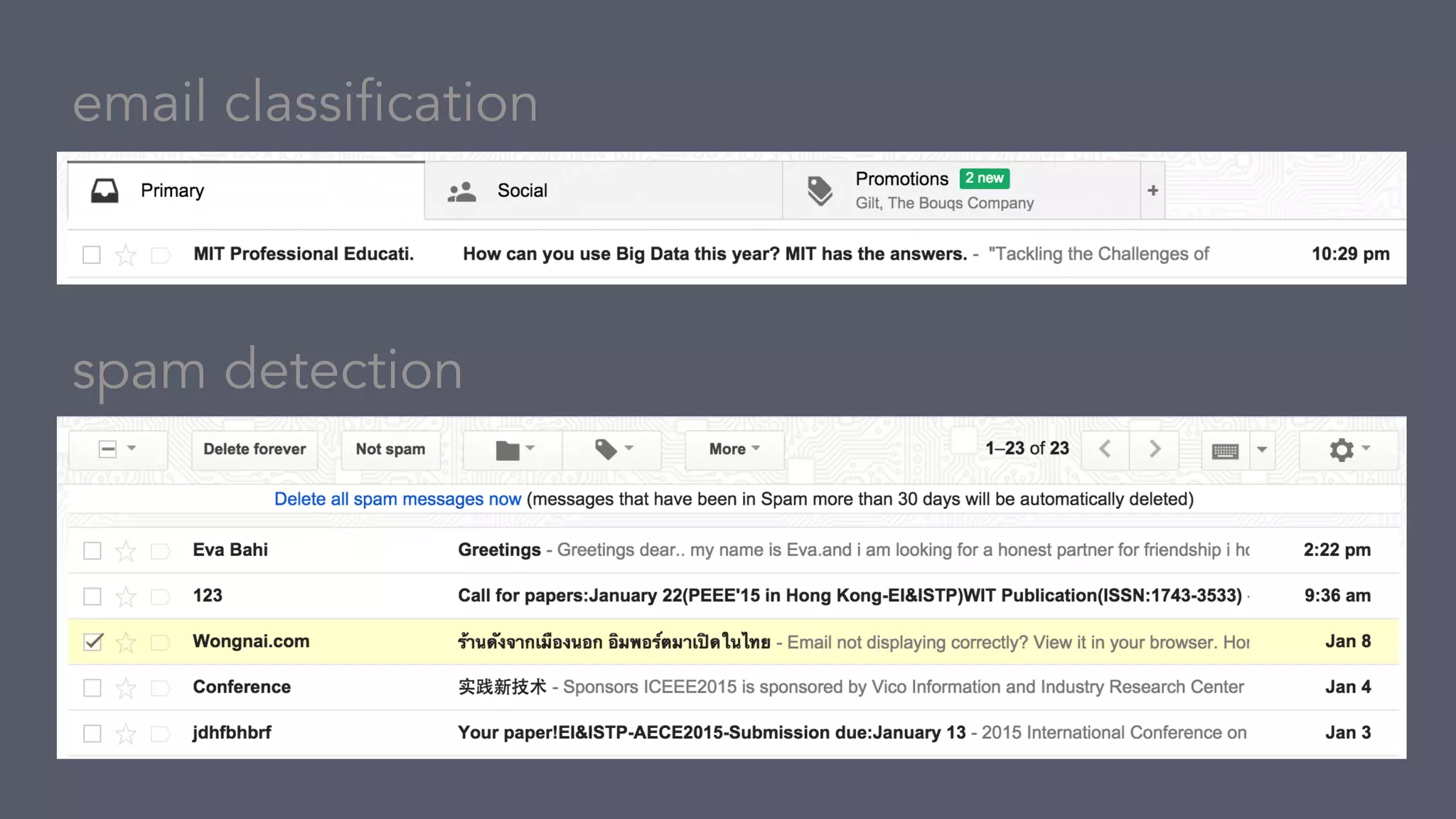Tick the checkbox for sender 123

pos(92,596)
